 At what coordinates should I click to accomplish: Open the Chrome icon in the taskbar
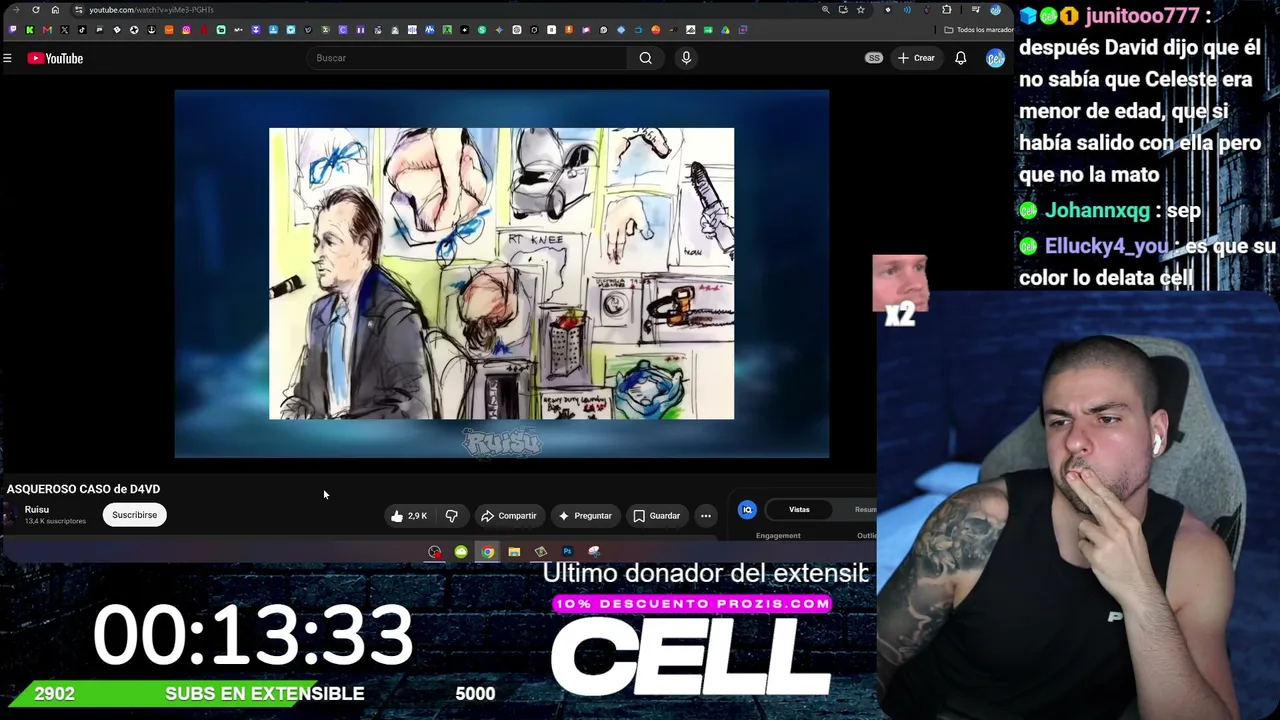pos(487,552)
